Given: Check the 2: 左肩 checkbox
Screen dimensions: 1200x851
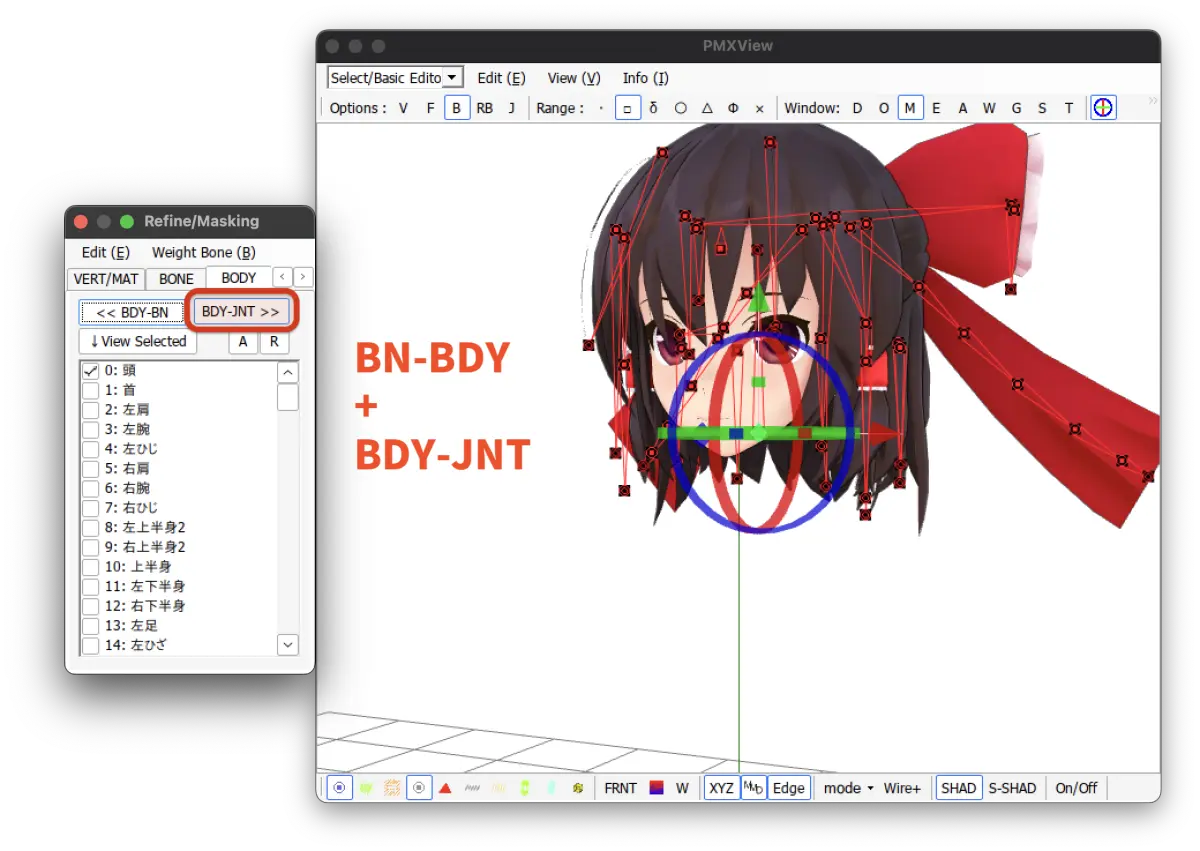Looking at the screenshot, I should [91, 409].
